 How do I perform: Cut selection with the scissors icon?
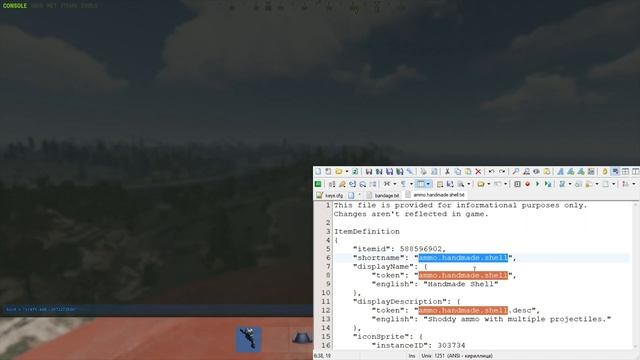coord(447,171)
